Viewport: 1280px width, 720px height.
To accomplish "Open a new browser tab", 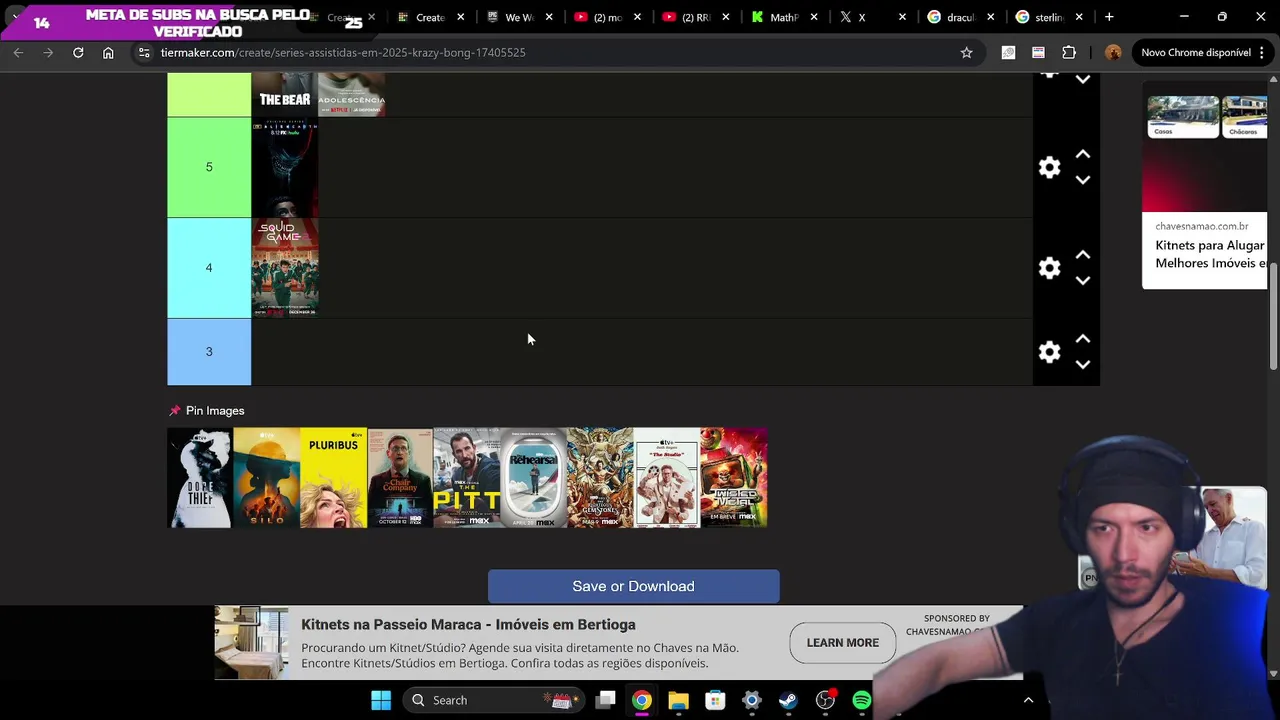I will point(1109,17).
